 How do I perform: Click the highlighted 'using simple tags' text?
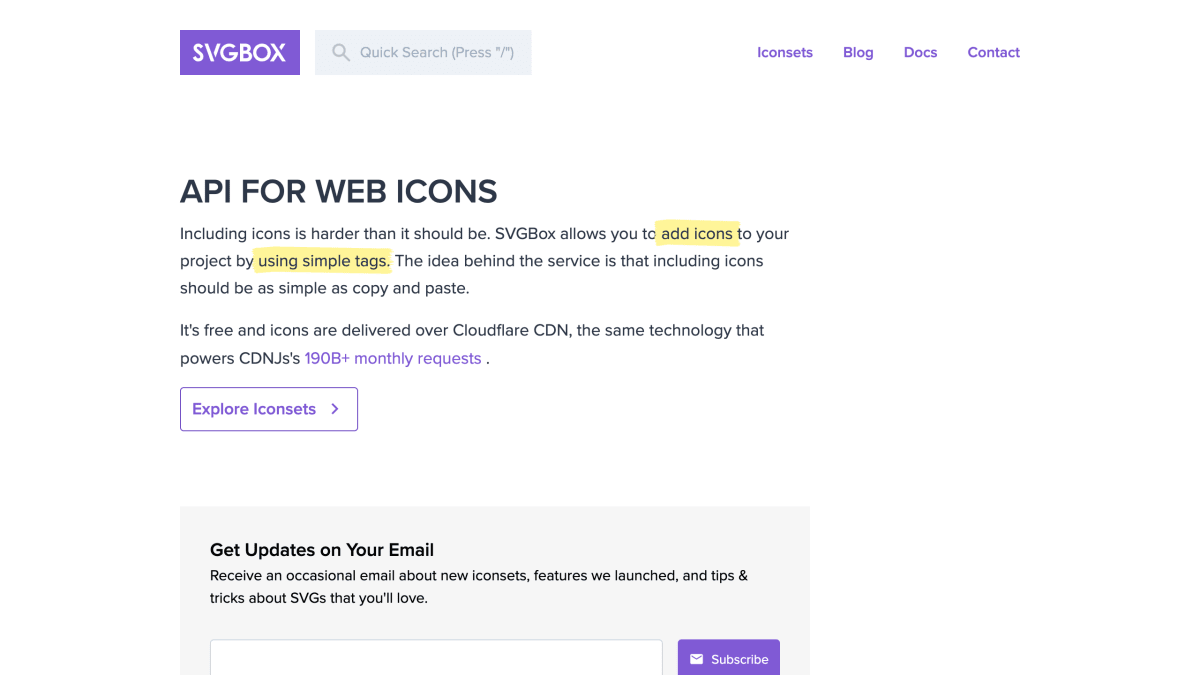coord(323,261)
